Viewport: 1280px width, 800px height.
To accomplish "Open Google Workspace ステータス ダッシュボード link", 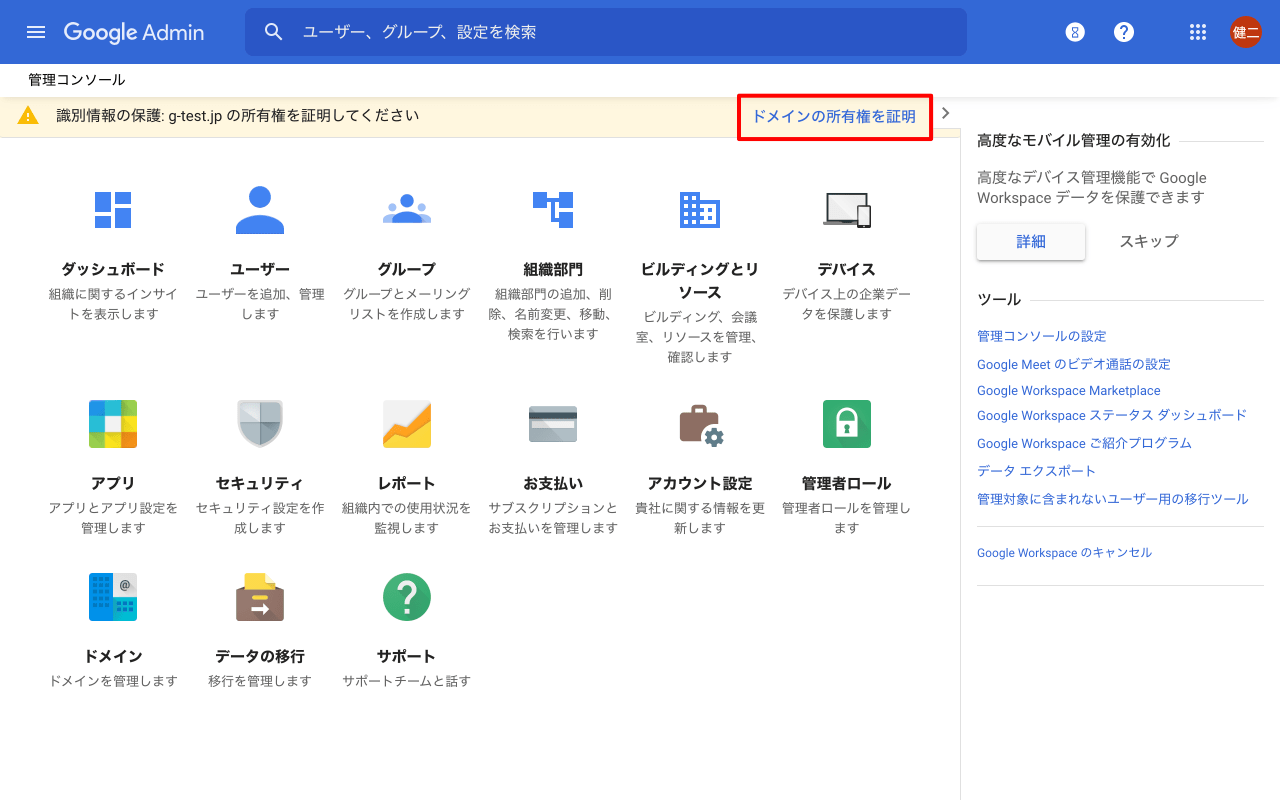I will (x=1112, y=415).
